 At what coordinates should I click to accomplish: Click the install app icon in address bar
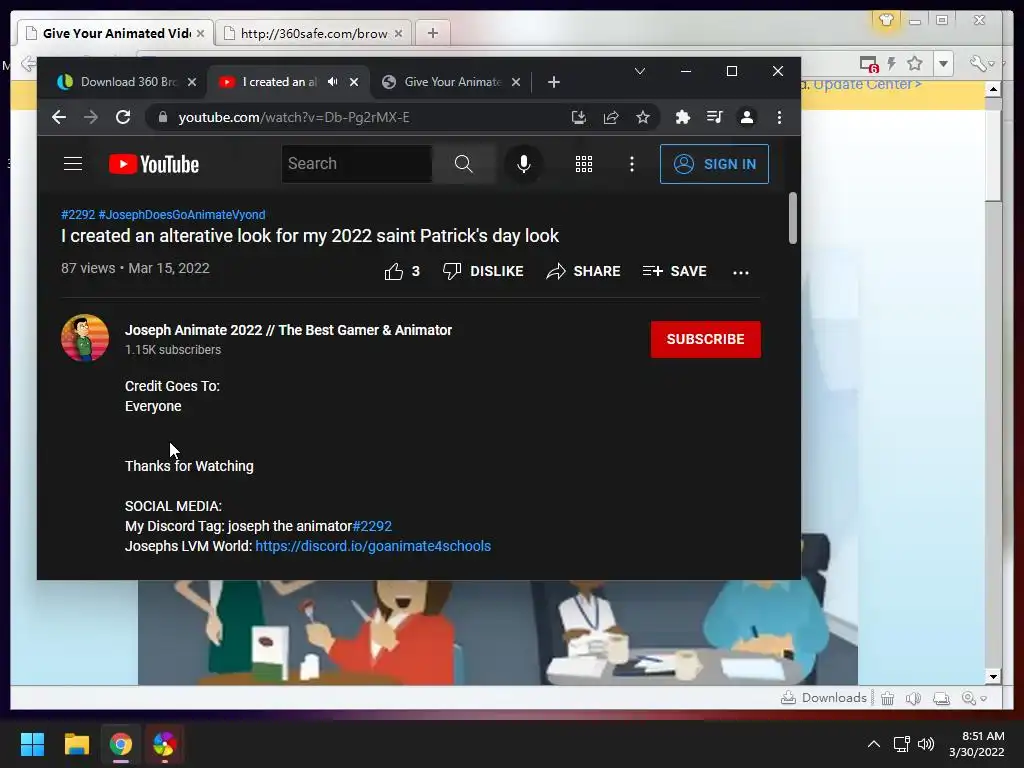(578, 117)
